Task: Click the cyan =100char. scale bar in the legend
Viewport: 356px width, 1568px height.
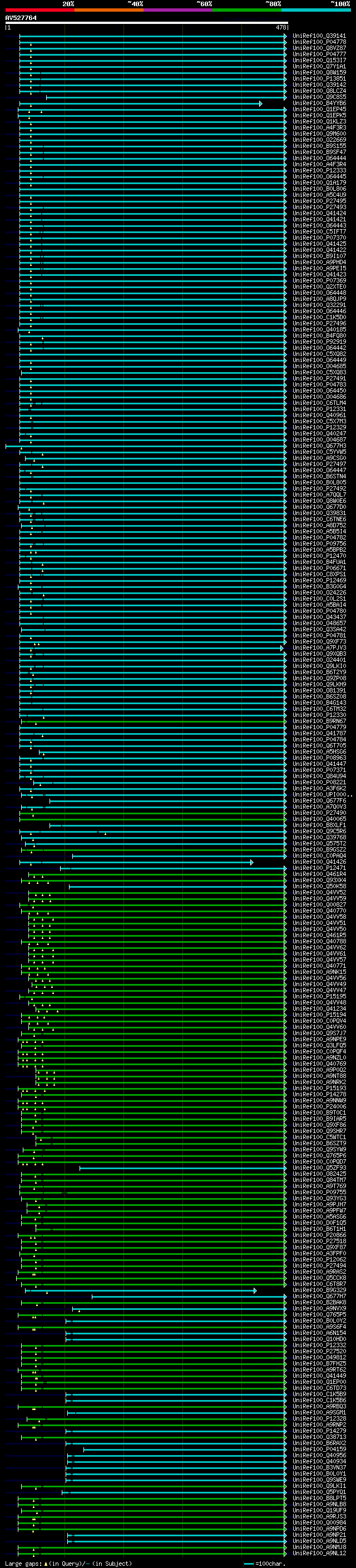Action: coord(248,1564)
